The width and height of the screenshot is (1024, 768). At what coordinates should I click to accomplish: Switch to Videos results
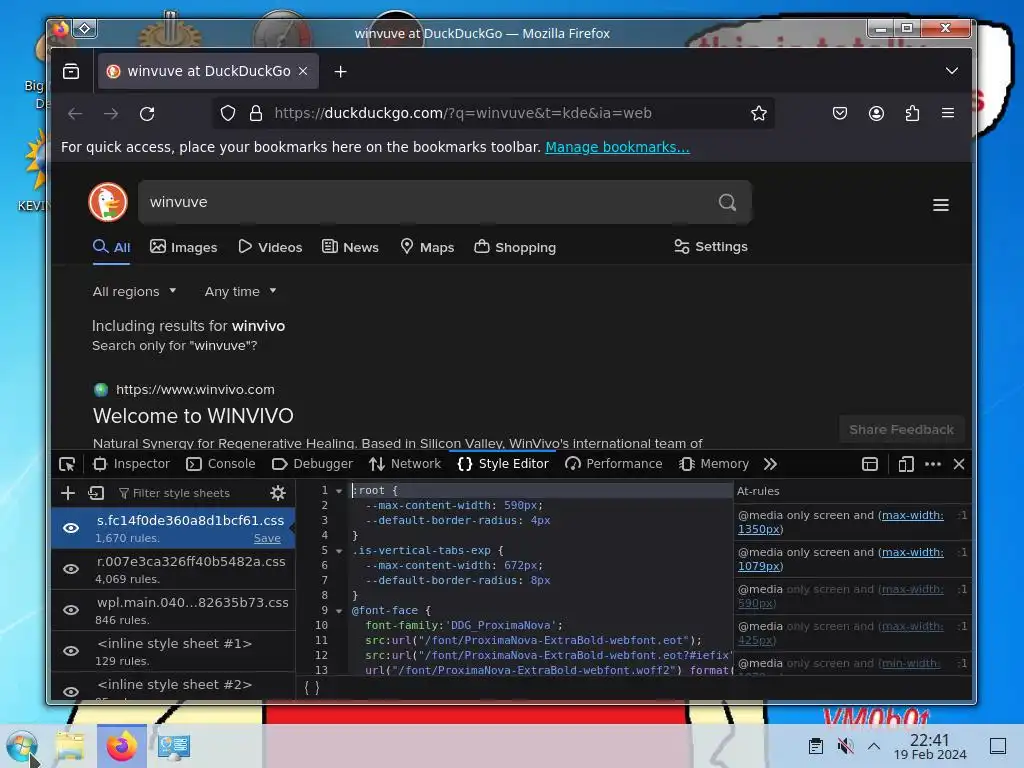coord(270,247)
